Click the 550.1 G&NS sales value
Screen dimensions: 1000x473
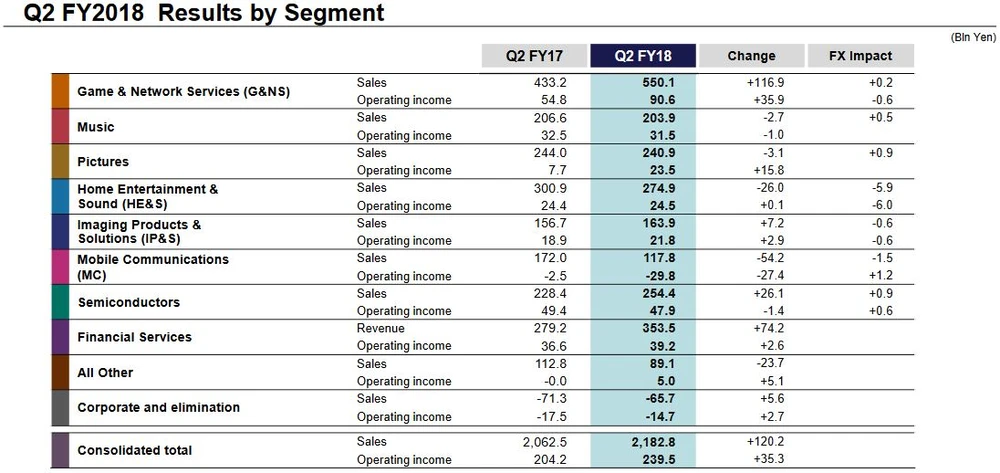[x=658, y=83]
